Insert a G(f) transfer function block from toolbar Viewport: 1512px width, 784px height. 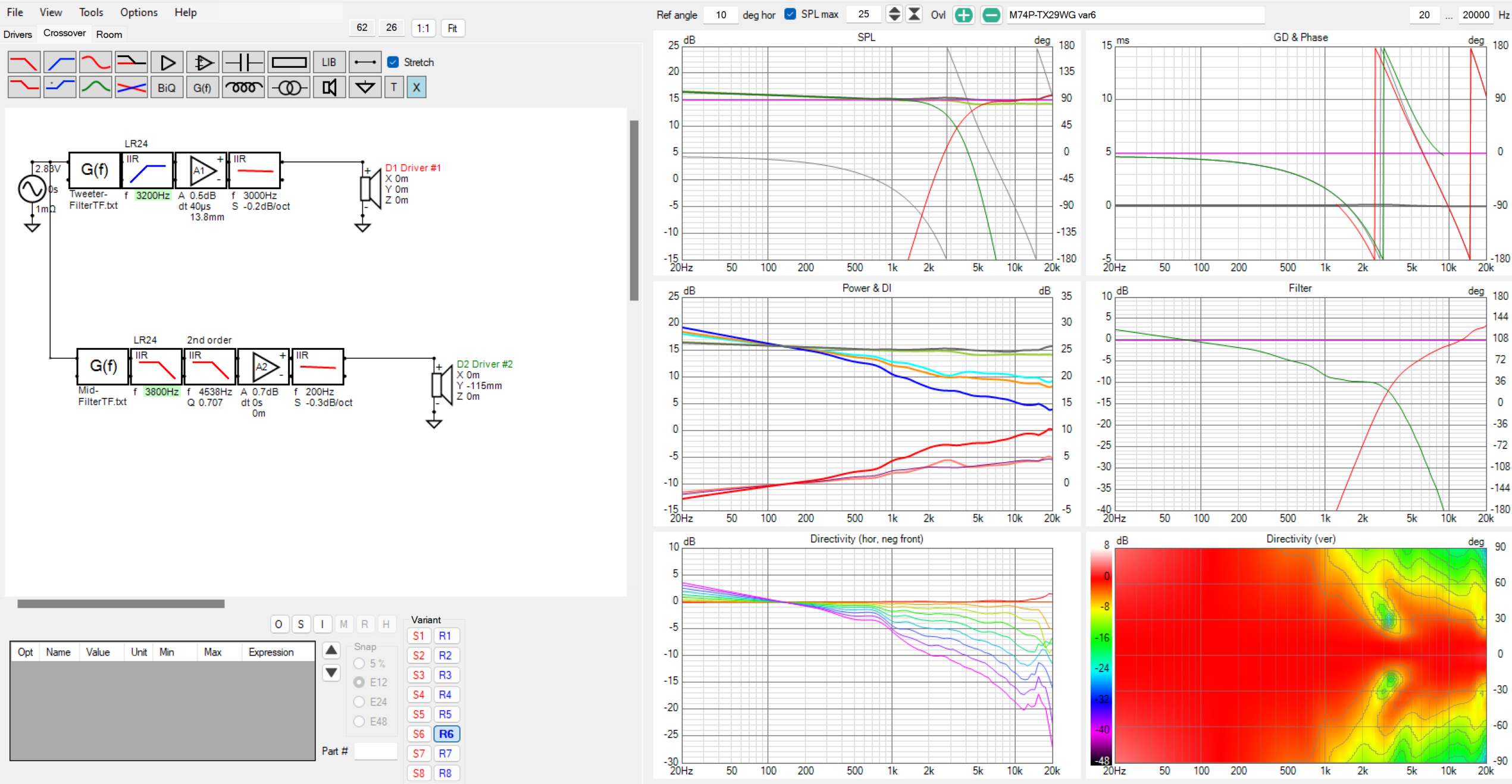[203, 87]
